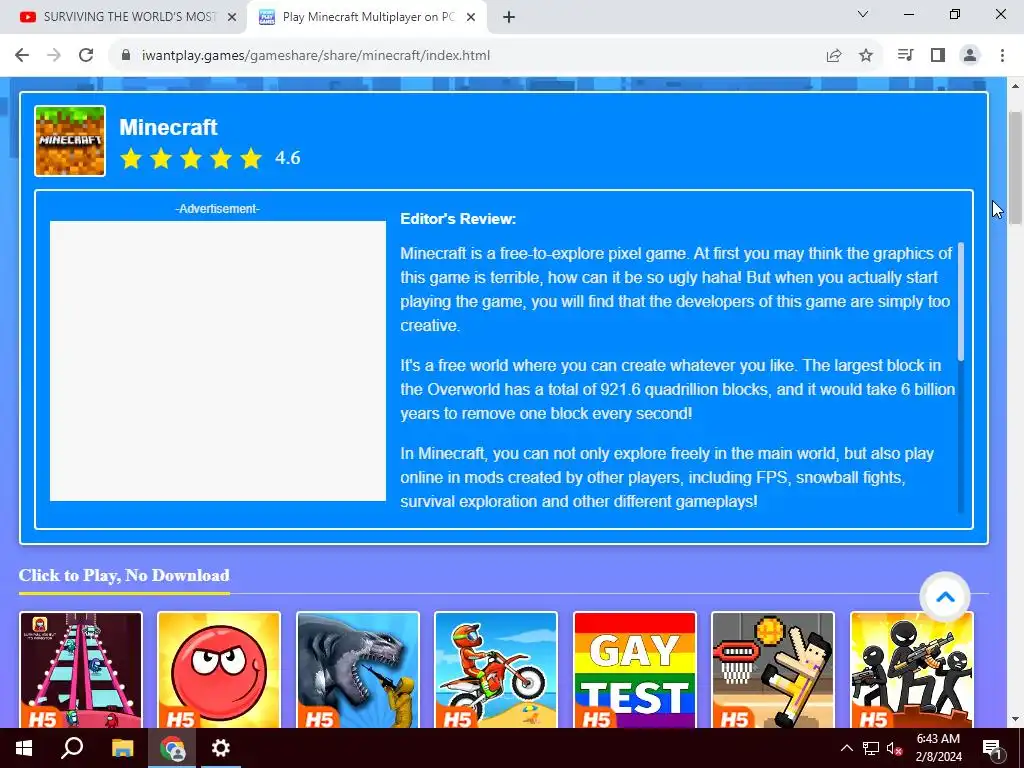The image size is (1024, 768).
Task: Expand the tab search dropdown arrow
Action: (863, 14)
